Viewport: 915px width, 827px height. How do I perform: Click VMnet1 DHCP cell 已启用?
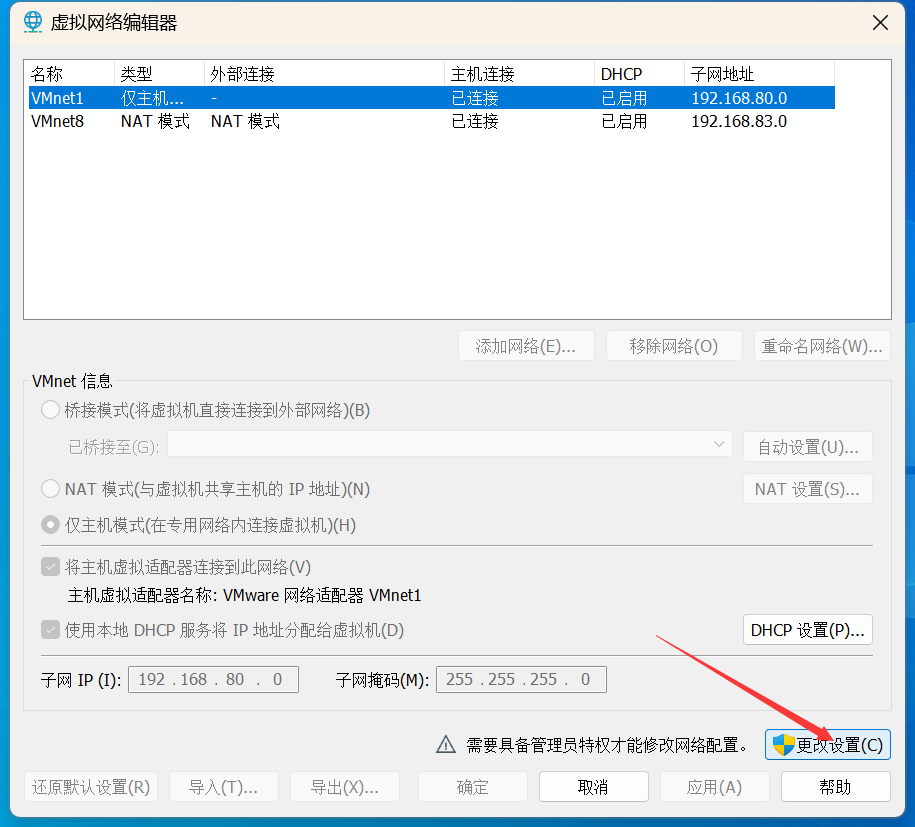(x=624, y=98)
